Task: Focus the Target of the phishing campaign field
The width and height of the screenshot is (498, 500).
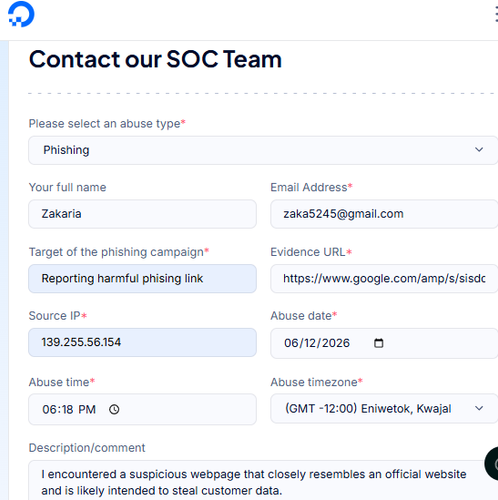Action: (x=142, y=278)
